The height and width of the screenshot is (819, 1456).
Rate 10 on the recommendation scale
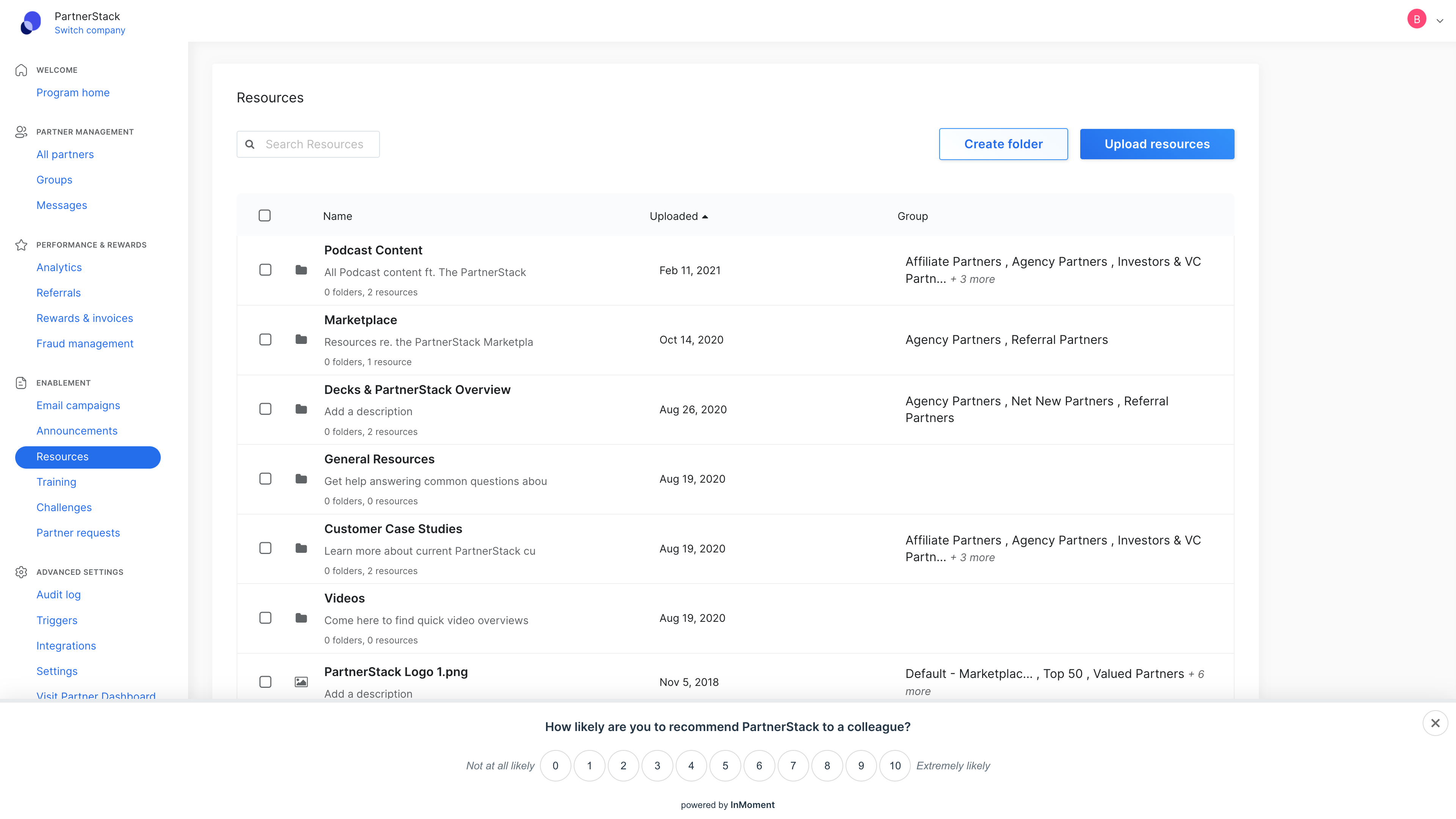[x=895, y=765]
